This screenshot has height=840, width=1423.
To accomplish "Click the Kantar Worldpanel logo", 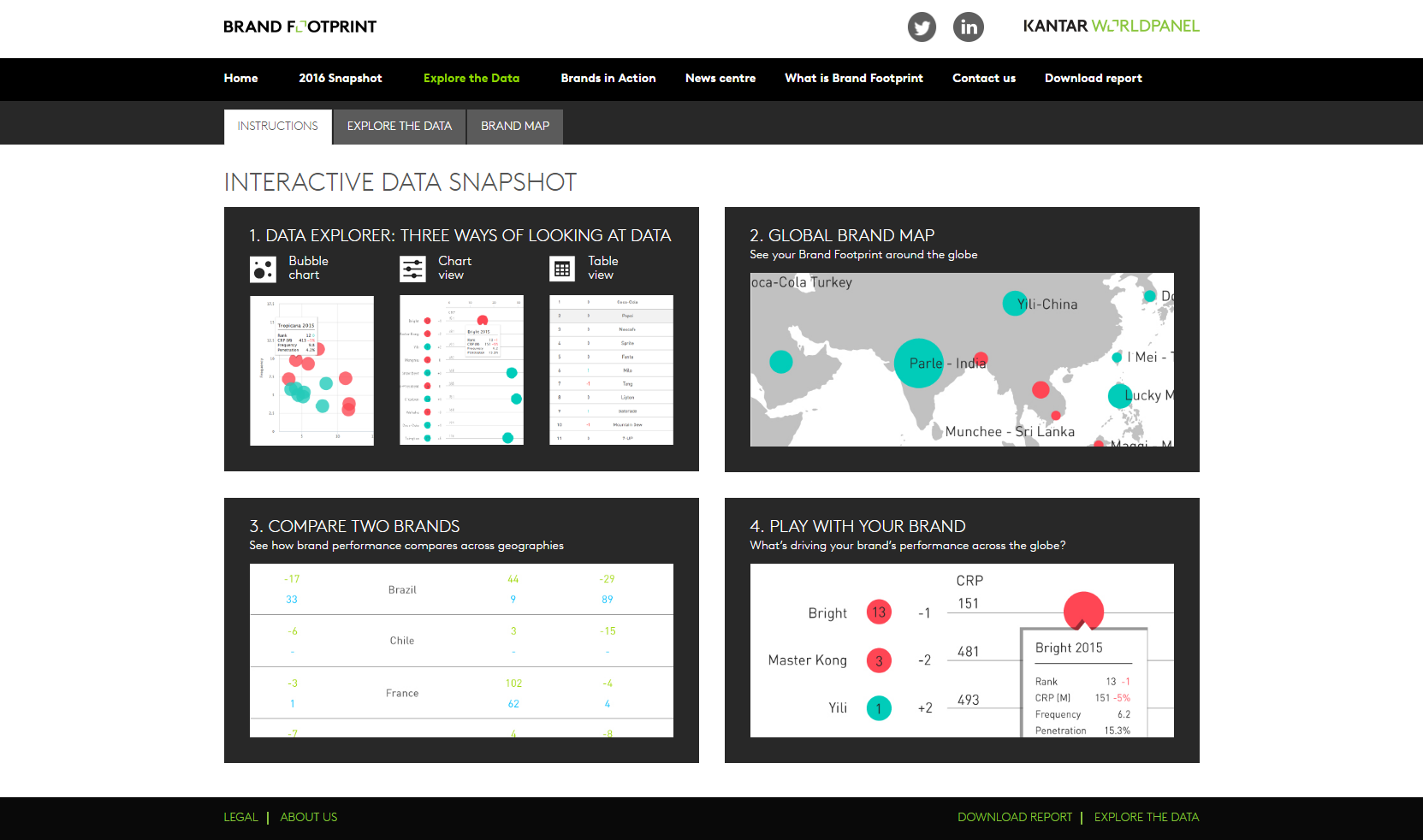I will click(1112, 27).
